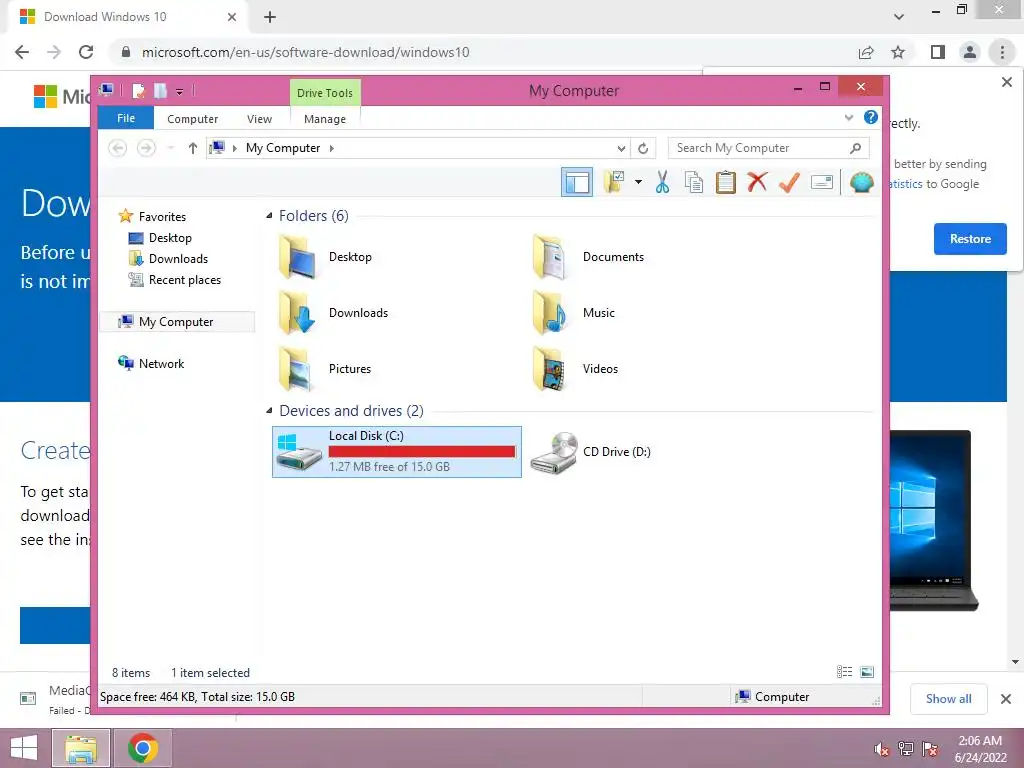Close the Chrome downloads bar
The height and width of the screenshot is (768, 1024).
[x=1006, y=699]
